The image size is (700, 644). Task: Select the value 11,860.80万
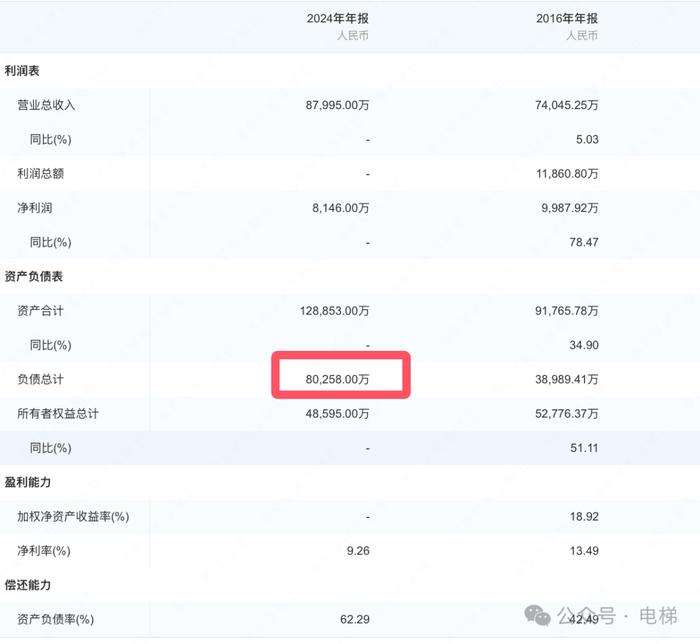tap(567, 174)
